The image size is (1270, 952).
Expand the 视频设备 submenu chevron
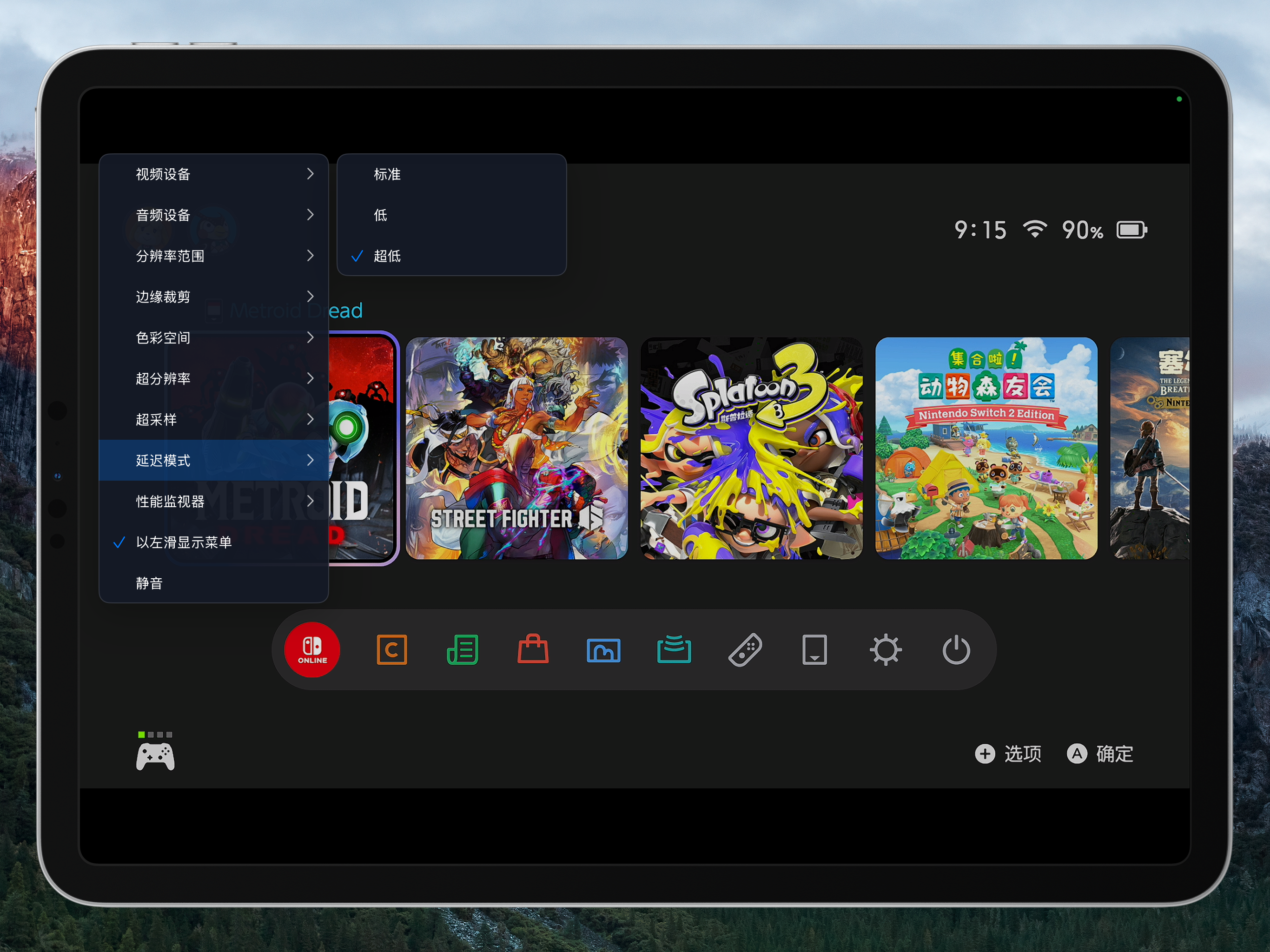[310, 173]
